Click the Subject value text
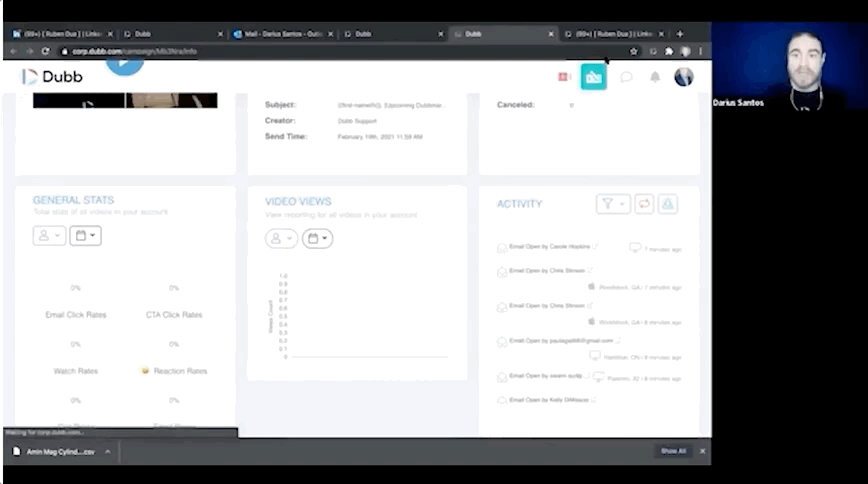Image resolution: width=868 pixels, height=484 pixels. 391,105
